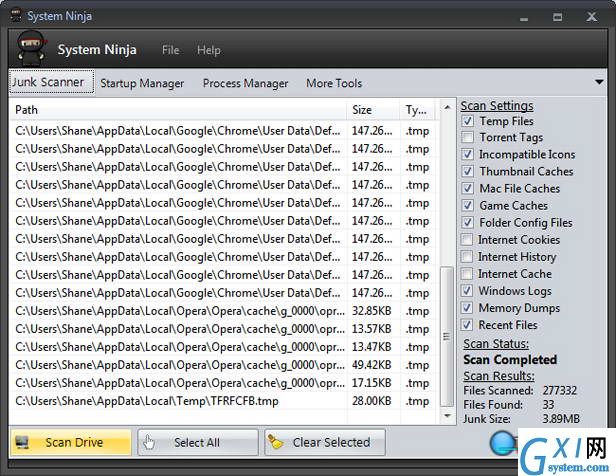The width and height of the screenshot is (616, 476).
Task: Close the System Ninja window
Action: coord(592,17)
